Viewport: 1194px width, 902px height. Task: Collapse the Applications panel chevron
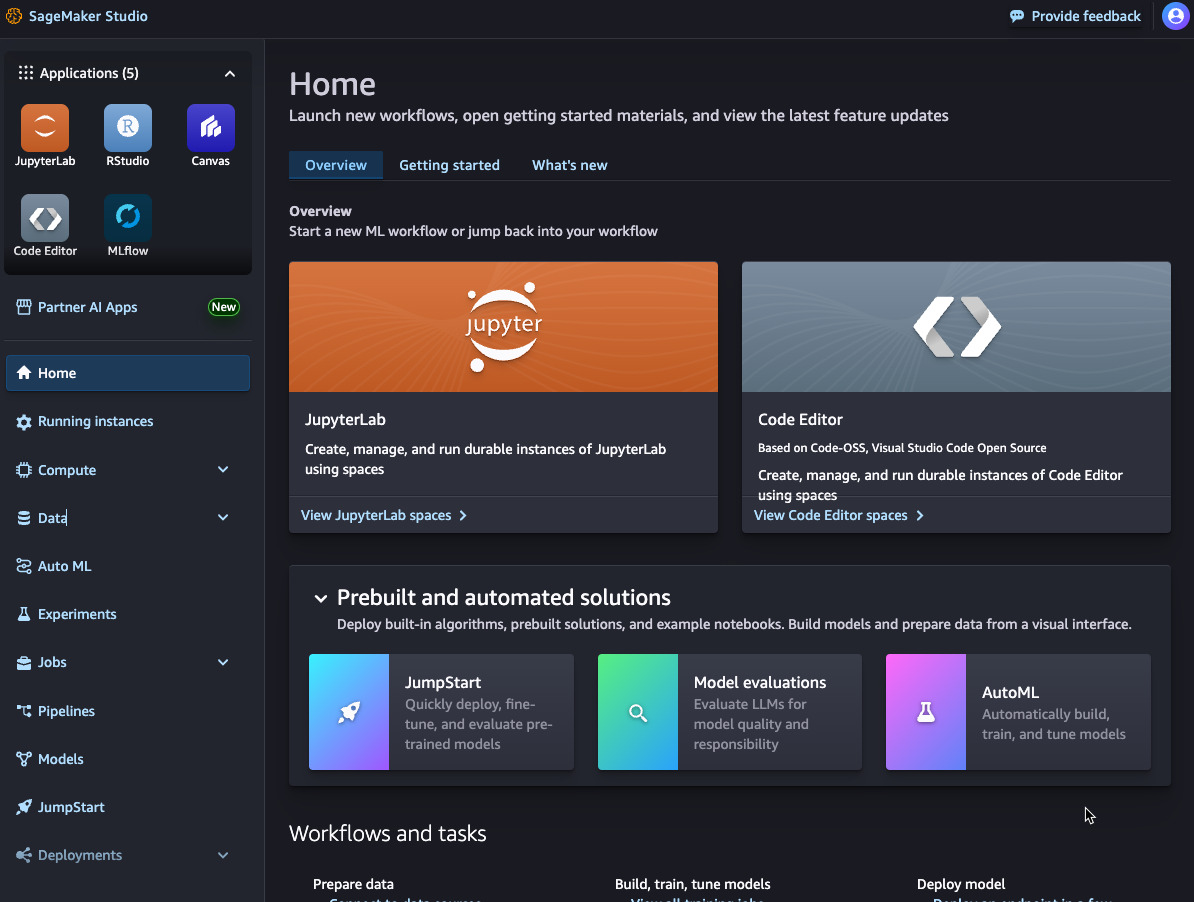230,74
